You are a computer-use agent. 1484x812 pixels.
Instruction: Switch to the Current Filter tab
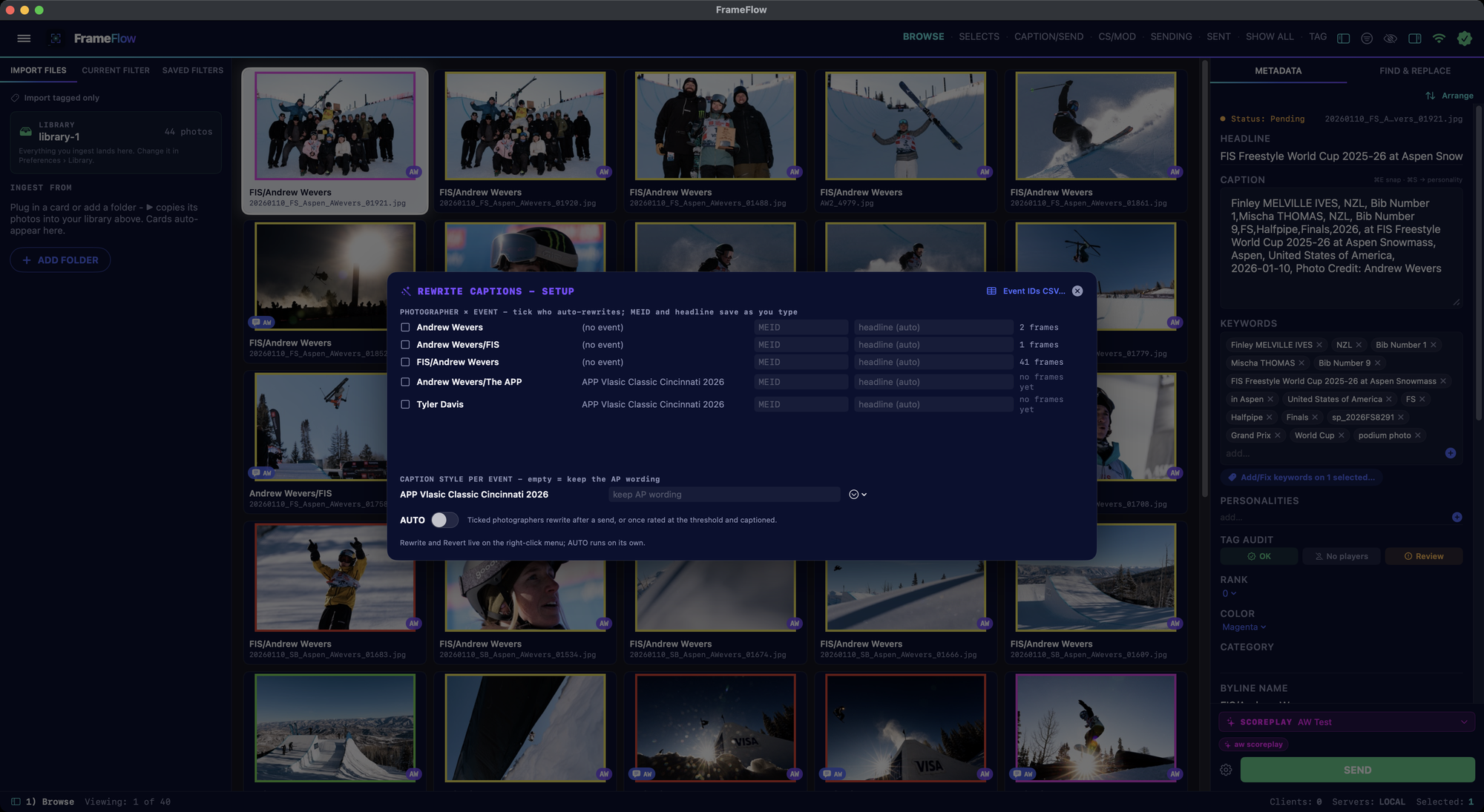click(x=116, y=70)
